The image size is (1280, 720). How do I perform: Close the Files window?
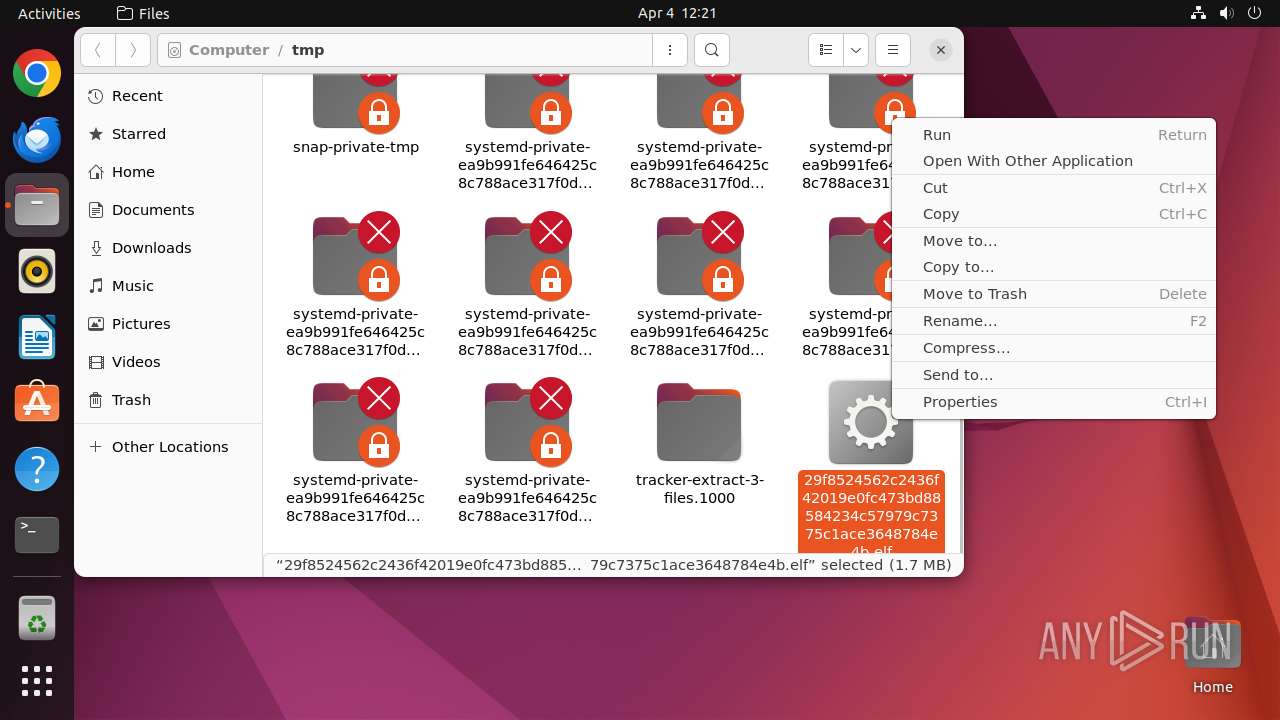[940, 50]
